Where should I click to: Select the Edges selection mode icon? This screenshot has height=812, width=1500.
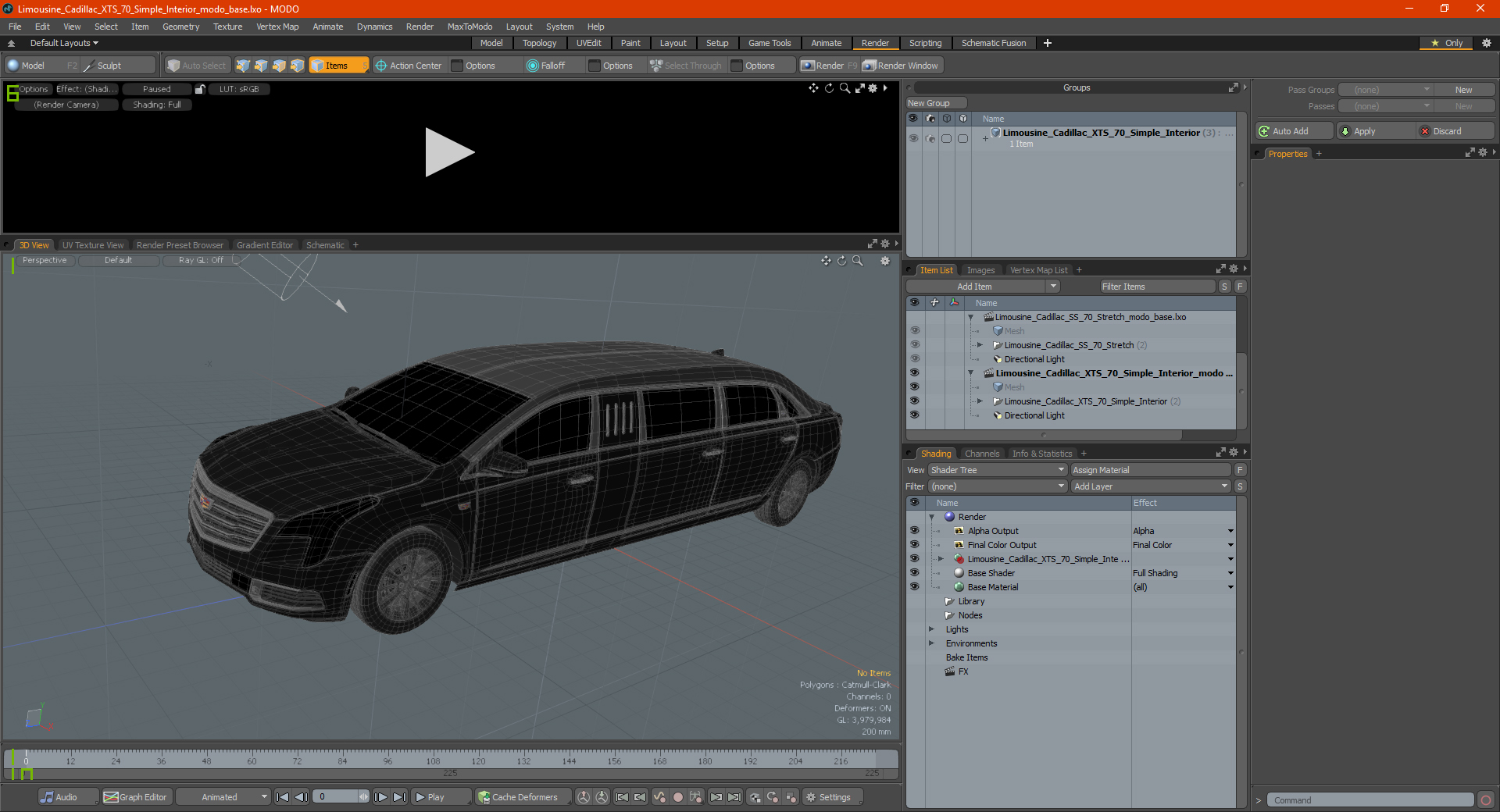[x=261, y=66]
